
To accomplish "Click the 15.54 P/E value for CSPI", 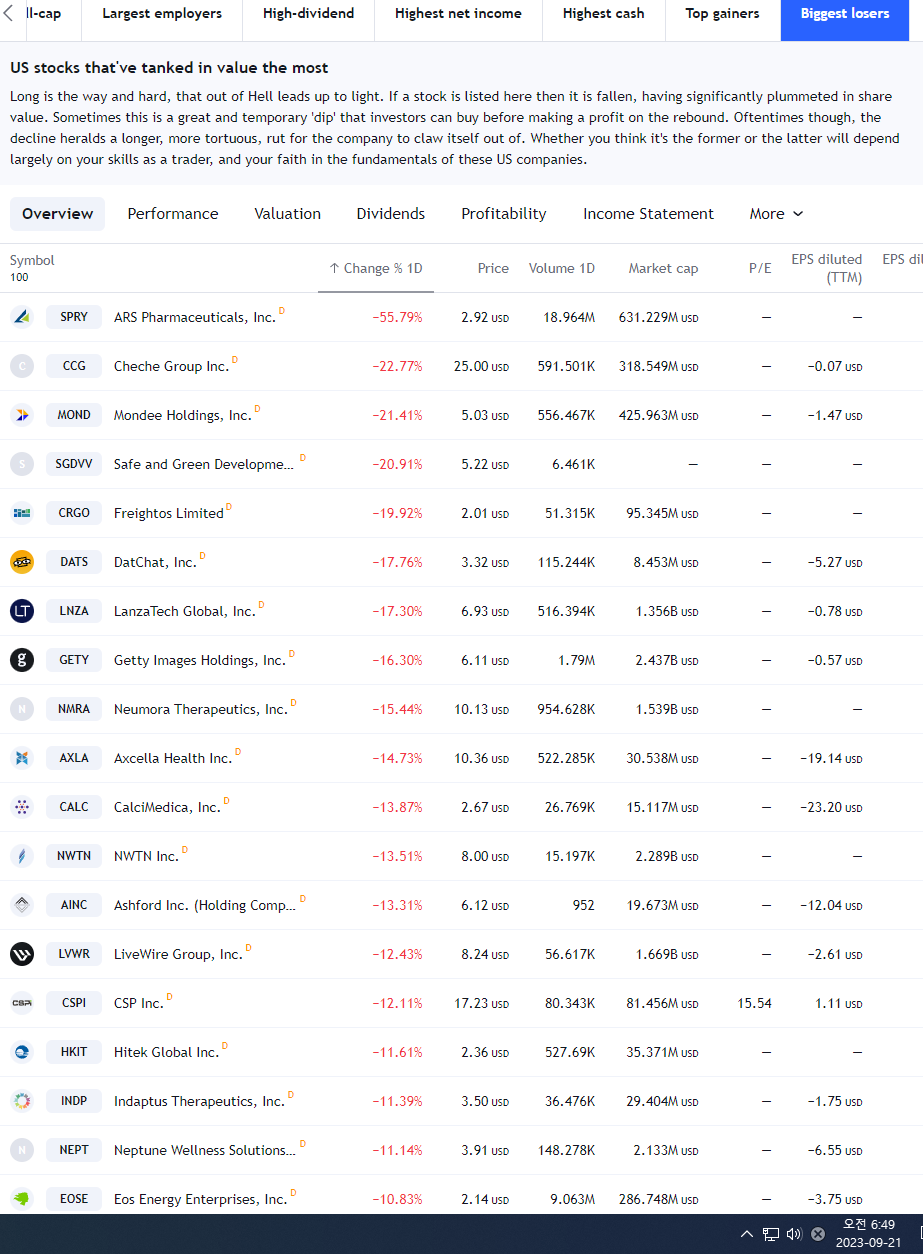I will point(755,1003).
